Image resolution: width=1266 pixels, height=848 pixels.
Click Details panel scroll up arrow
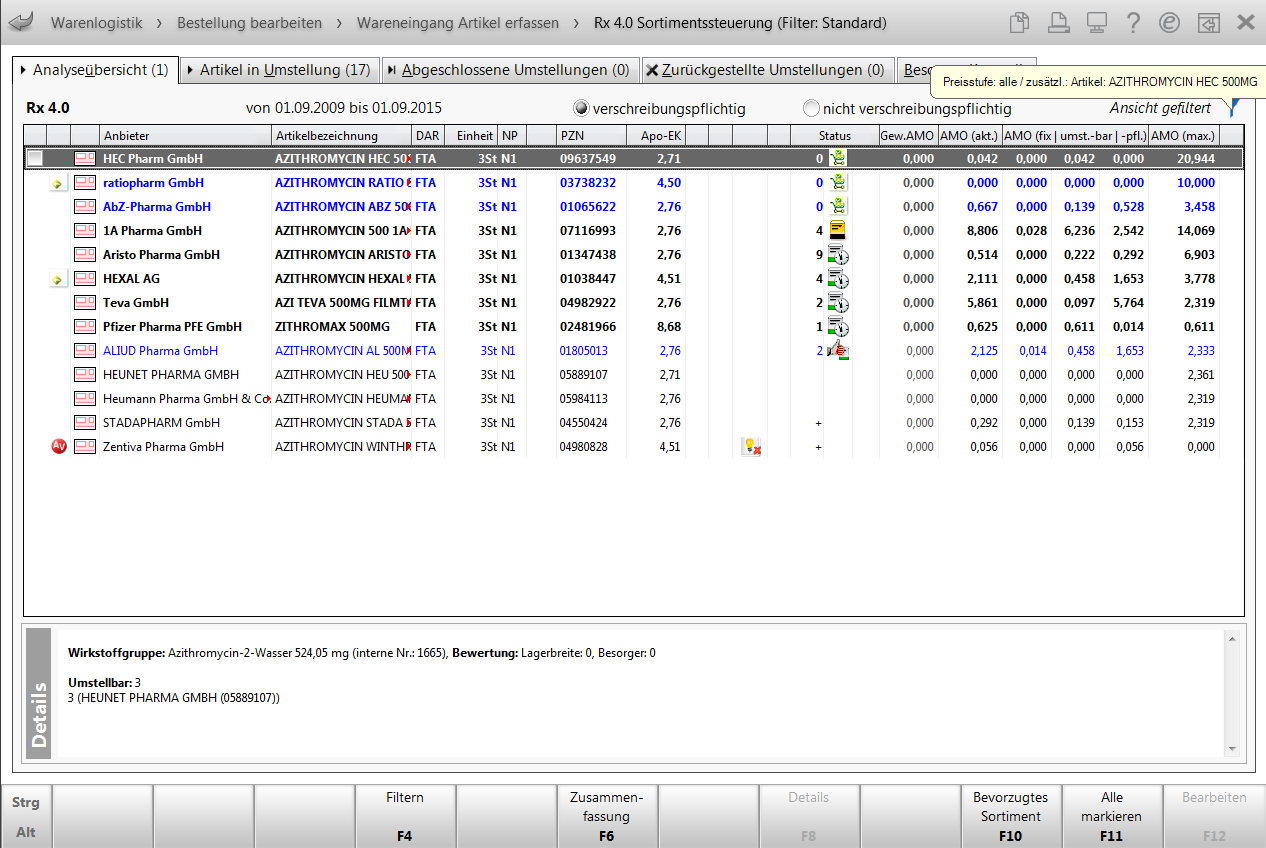[x=1232, y=637]
